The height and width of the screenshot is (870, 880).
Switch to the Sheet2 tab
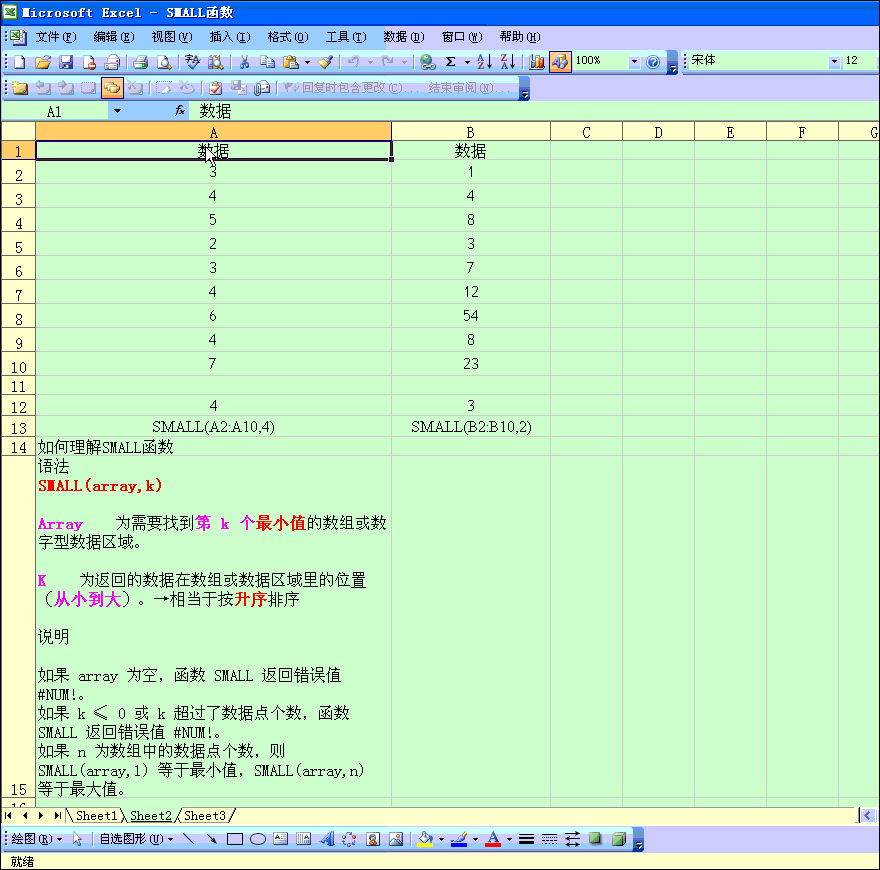(x=151, y=816)
